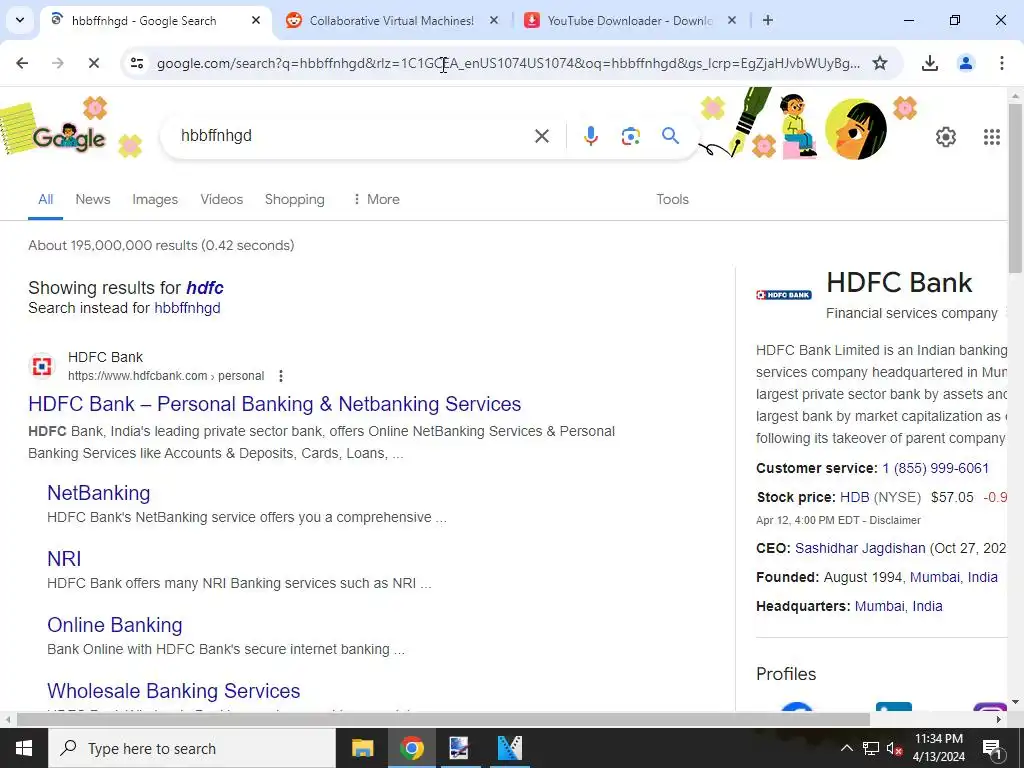Open the Headquarters Mumbai, India link
Screen dimensions: 1024x768
coord(899,606)
